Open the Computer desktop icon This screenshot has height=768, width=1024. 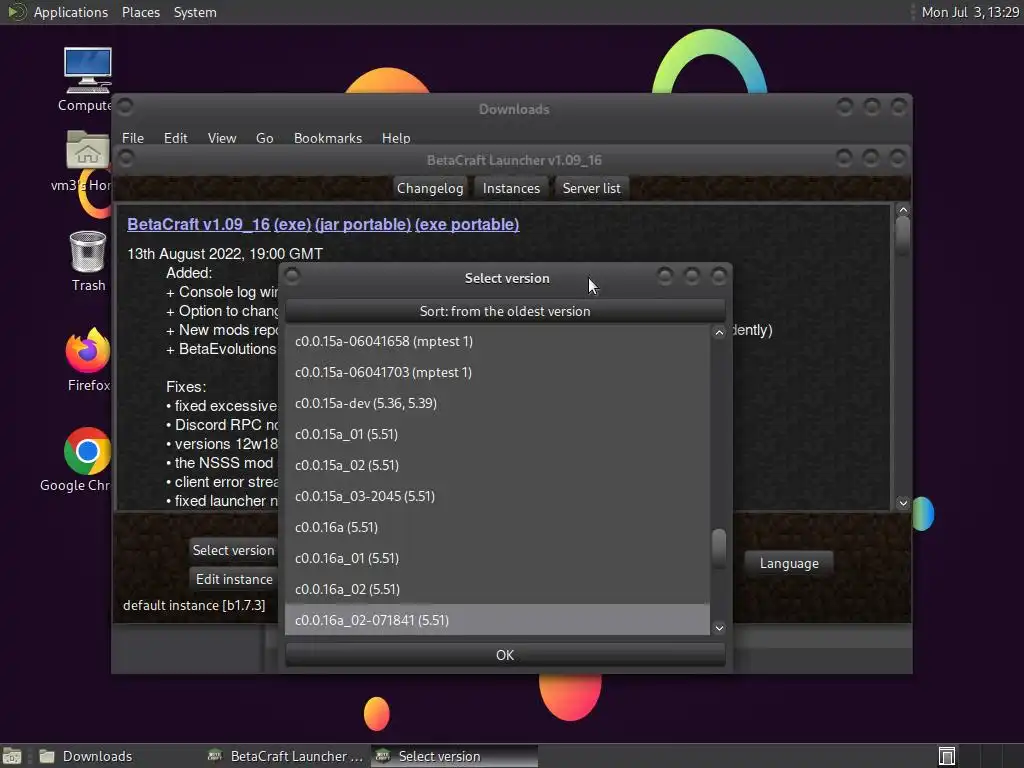(87, 71)
